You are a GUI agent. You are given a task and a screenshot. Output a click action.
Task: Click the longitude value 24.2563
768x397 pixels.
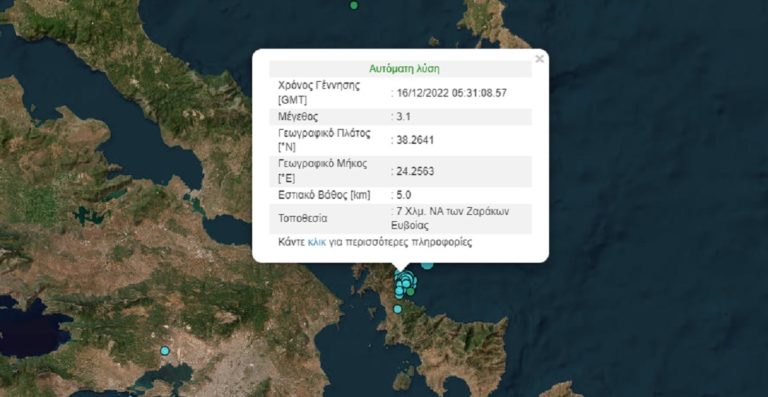(x=406, y=171)
